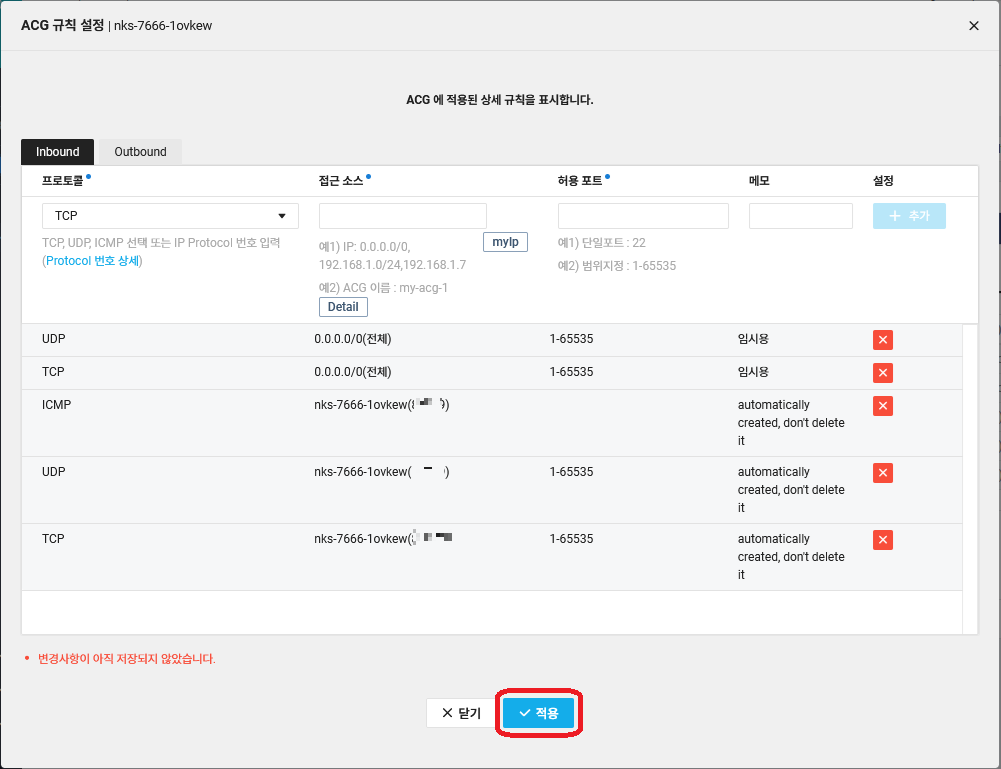The width and height of the screenshot is (1001, 769).
Task: Focus the 접근 소스 input field
Action: pyautogui.click(x=403, y=216)
